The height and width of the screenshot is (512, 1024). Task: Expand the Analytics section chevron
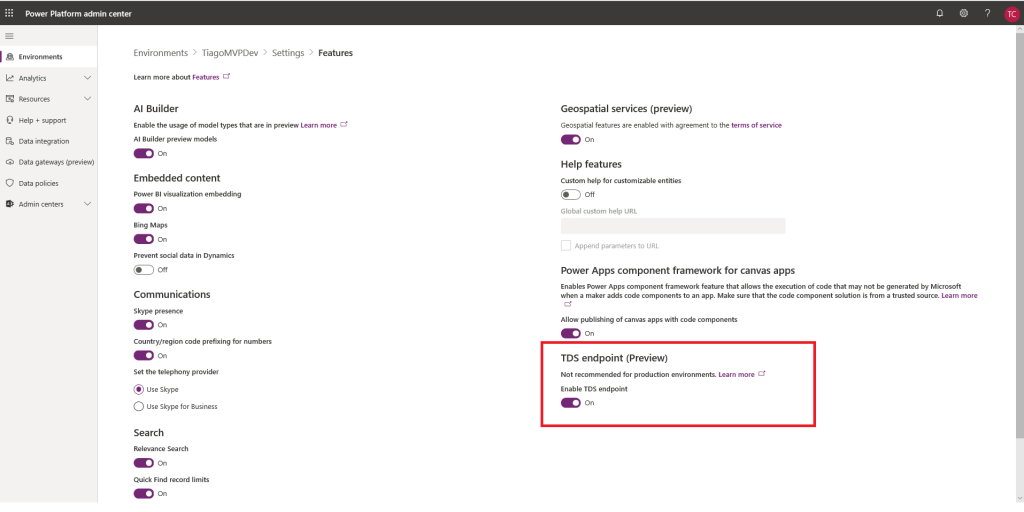coord(88,78)
